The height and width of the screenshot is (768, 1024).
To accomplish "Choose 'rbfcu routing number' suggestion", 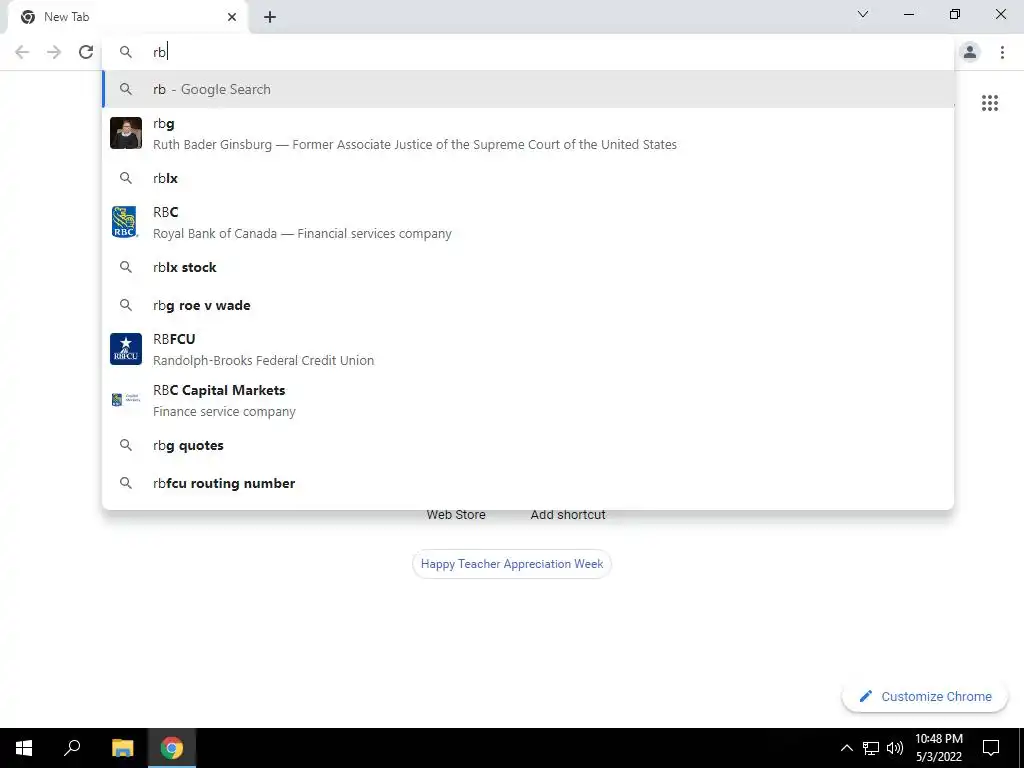I will coord(528,483).
